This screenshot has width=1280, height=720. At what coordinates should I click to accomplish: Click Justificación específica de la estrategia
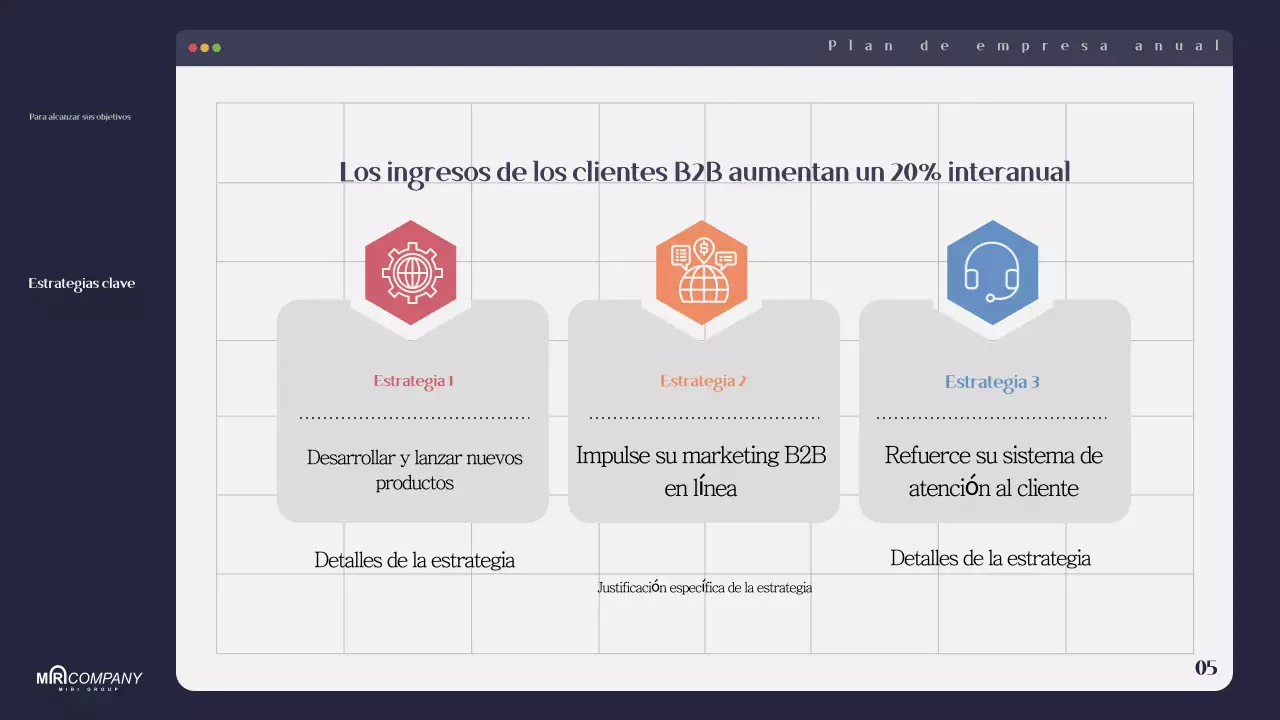705,588
